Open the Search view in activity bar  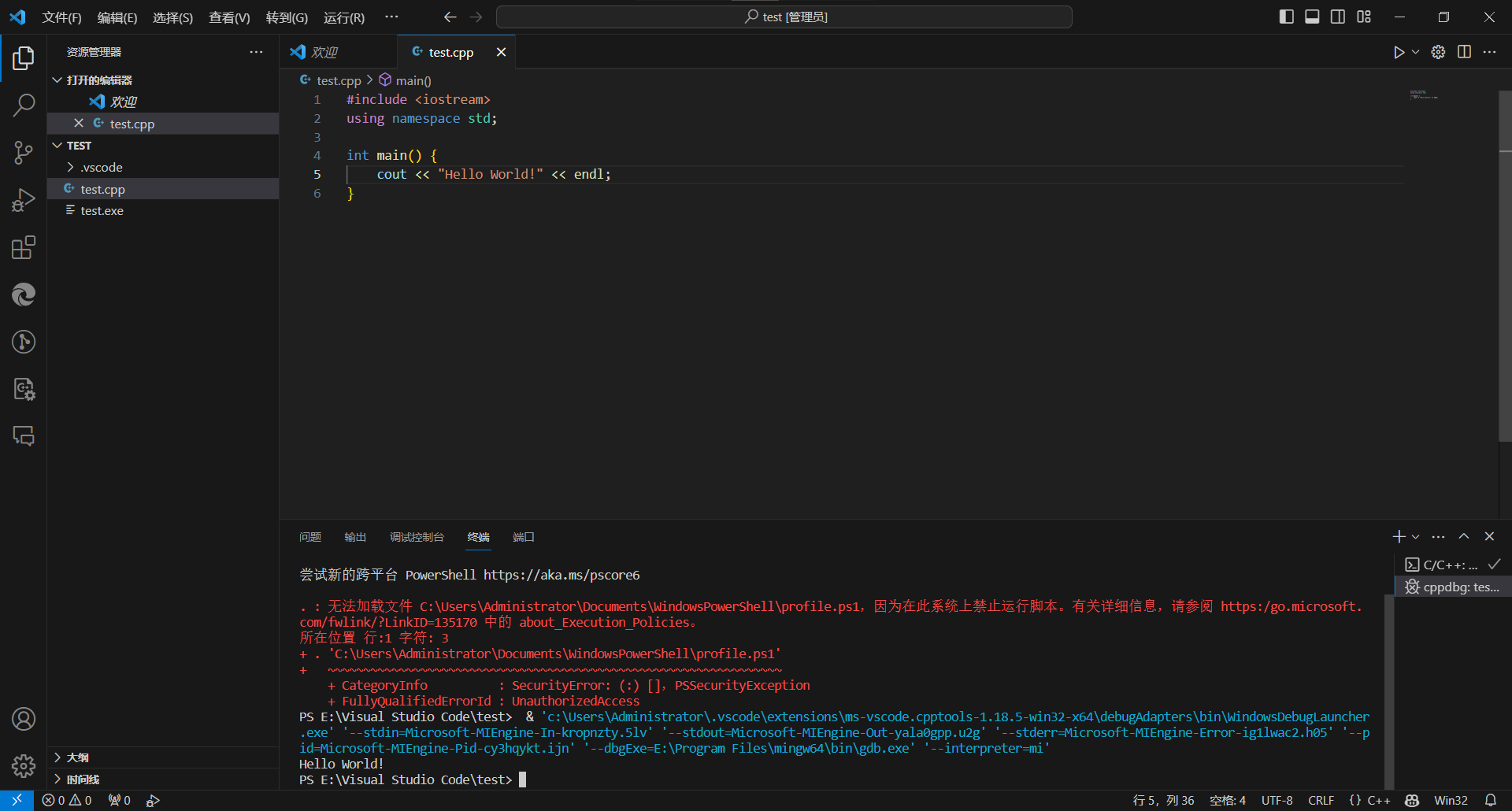24,105
